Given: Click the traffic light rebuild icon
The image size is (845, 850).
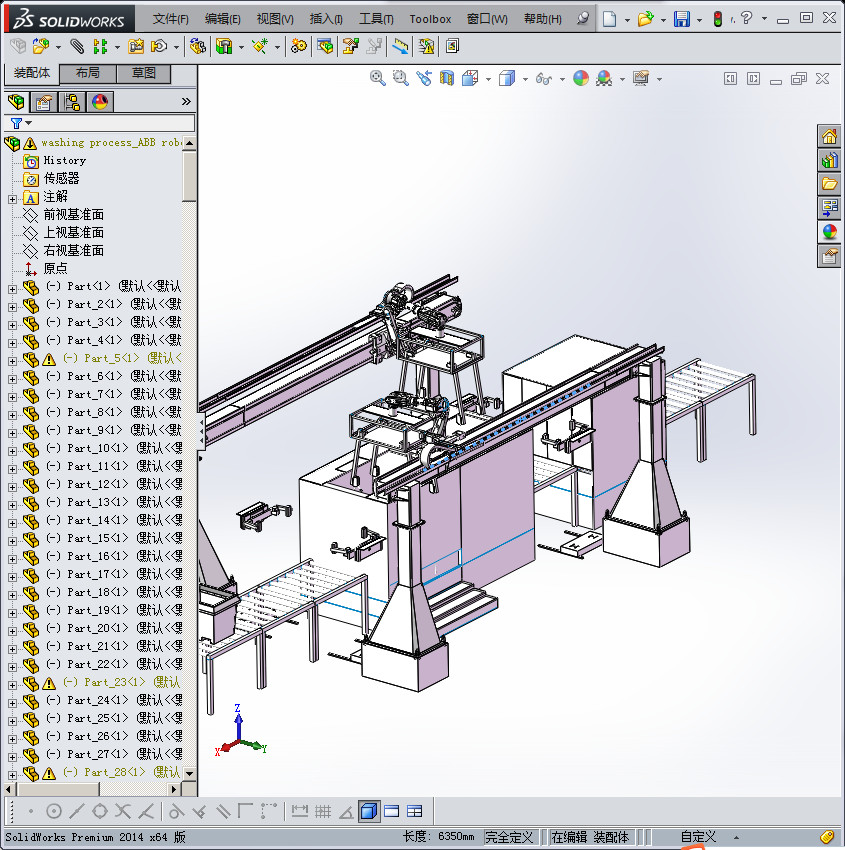Looking at the screenshot, I should coord(717,19).
